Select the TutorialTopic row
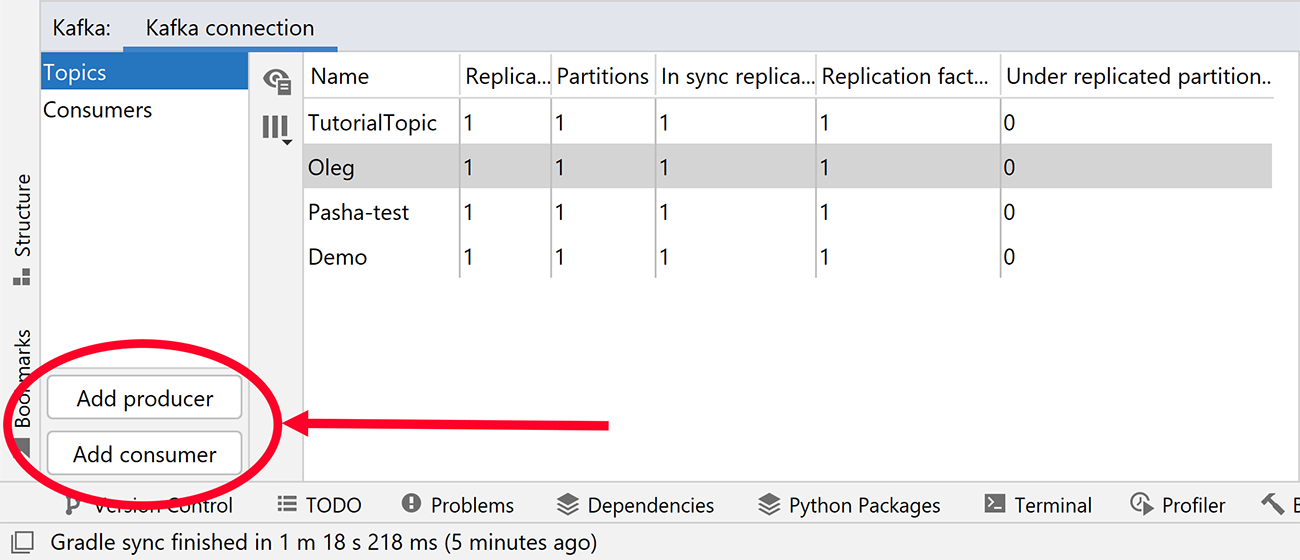This screenshot has width=1300, height=560. pos(788,123)
